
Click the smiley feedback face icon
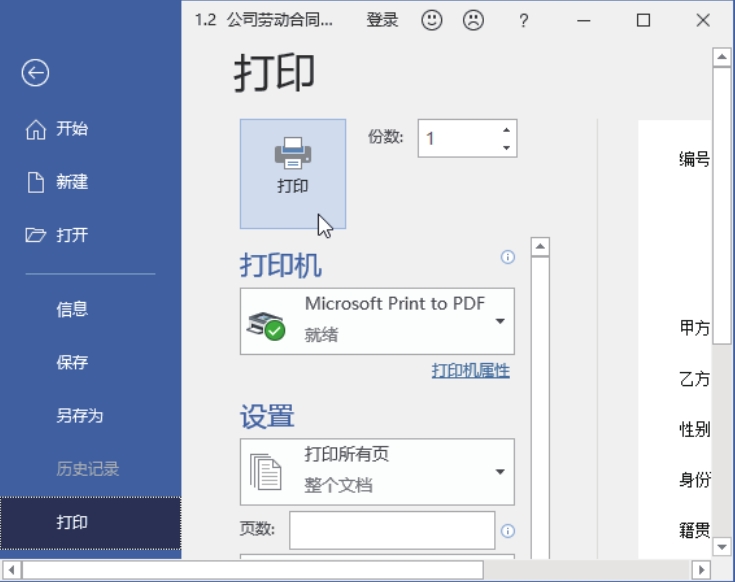click(x=432, y=21)
